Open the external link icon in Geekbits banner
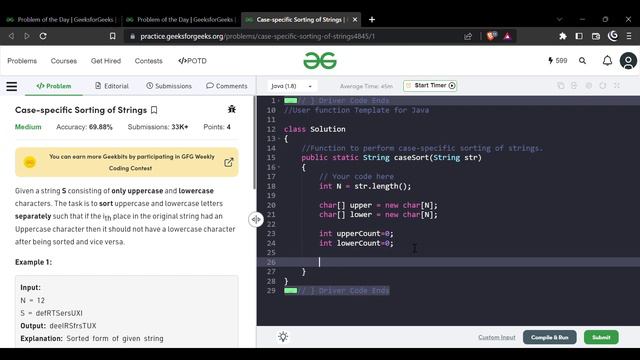Image resolution: width=640 pixels, height=360 pixels. coord(229,162)
